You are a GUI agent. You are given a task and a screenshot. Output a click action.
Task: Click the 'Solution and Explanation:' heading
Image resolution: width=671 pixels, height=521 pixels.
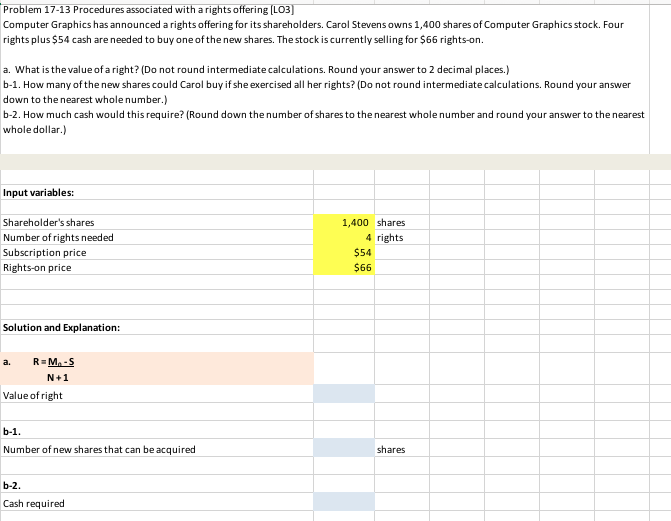[x=62, y=327]
